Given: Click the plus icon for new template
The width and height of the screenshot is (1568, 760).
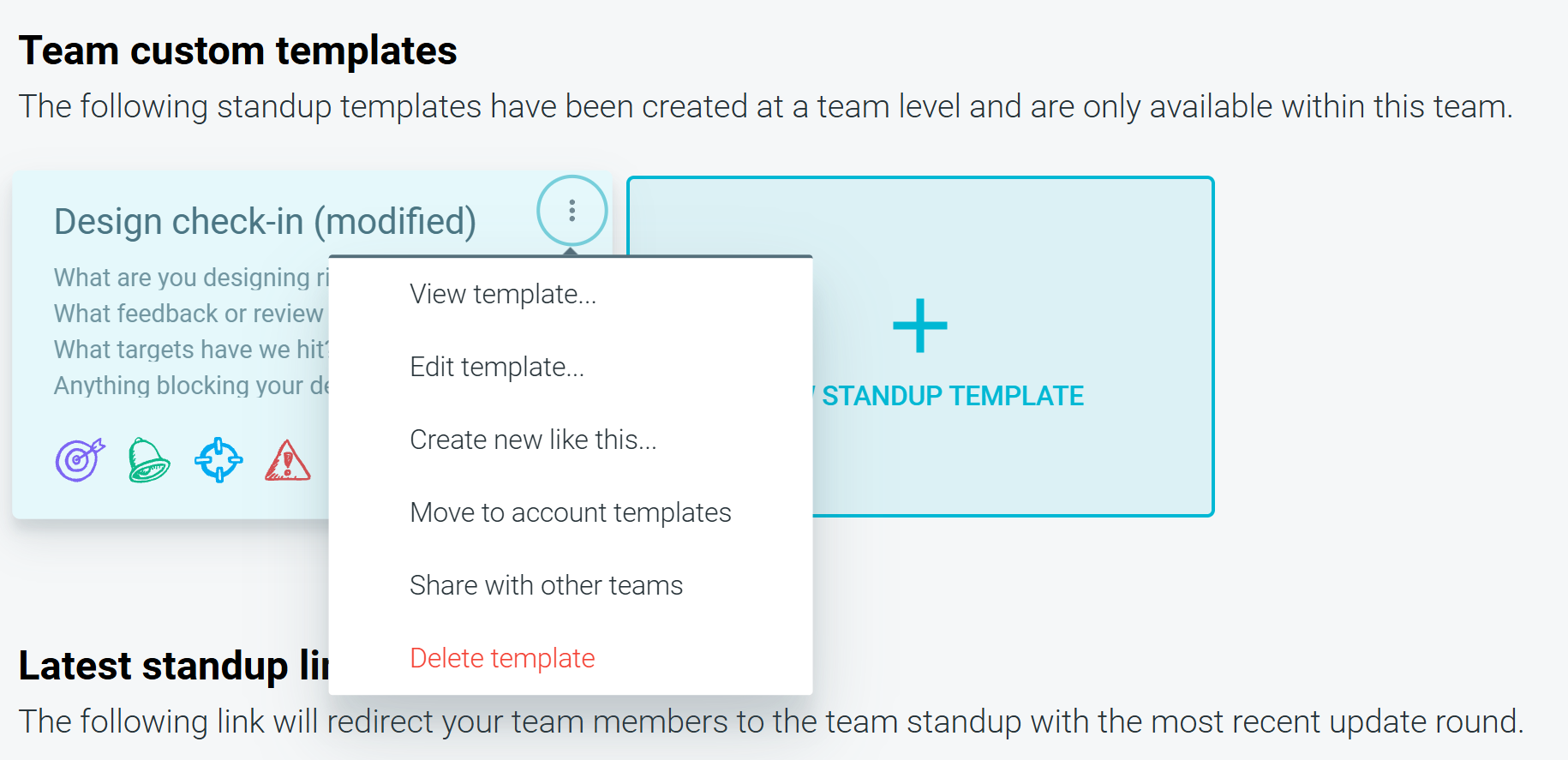Looking at the screenshot, I should 920,326.
